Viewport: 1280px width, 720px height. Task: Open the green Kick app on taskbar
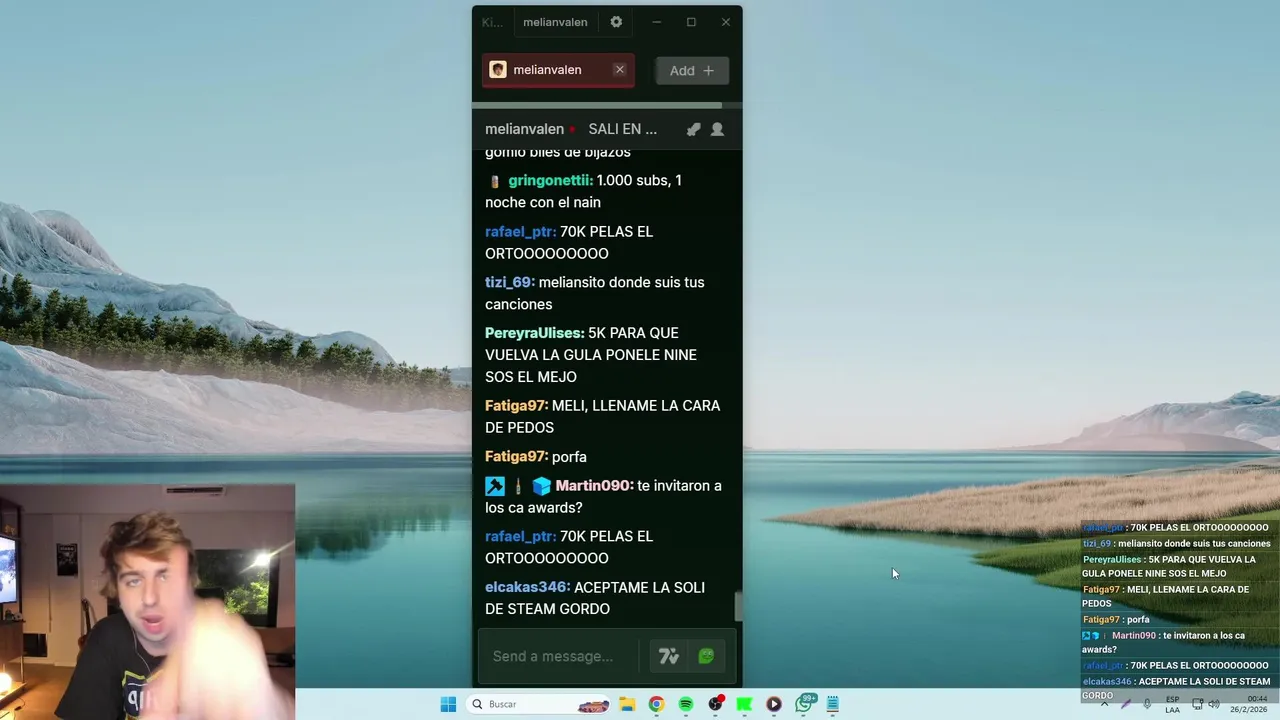[x=744, y=704]
